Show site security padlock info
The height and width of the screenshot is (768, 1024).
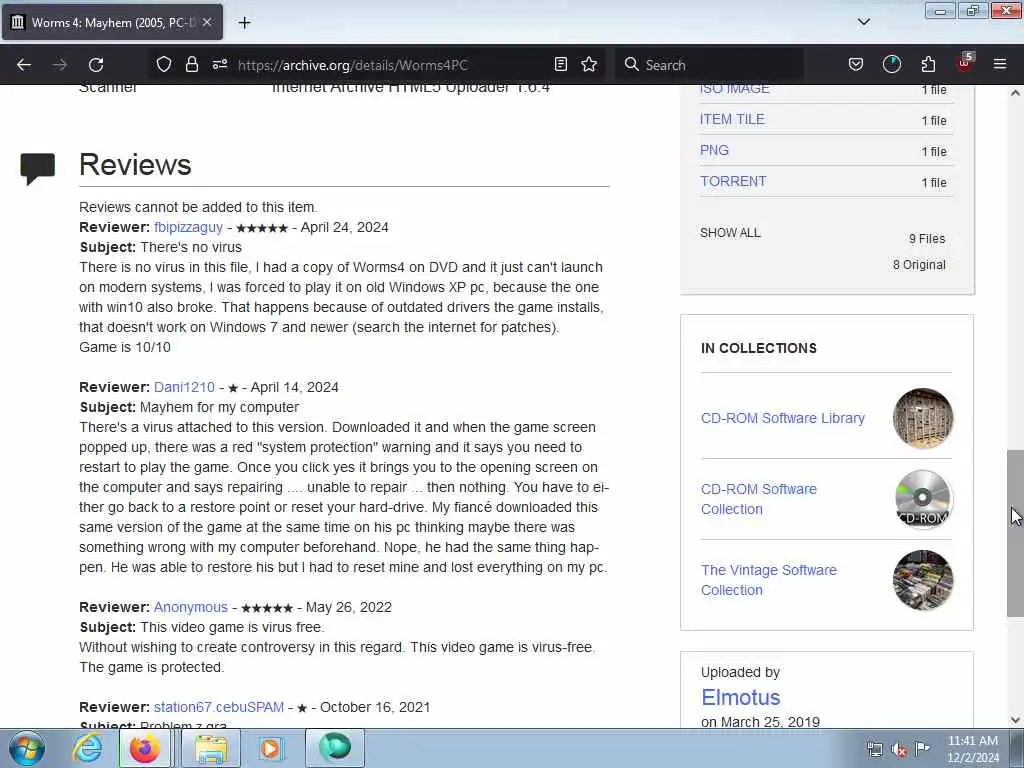click(x=191, y=64)
